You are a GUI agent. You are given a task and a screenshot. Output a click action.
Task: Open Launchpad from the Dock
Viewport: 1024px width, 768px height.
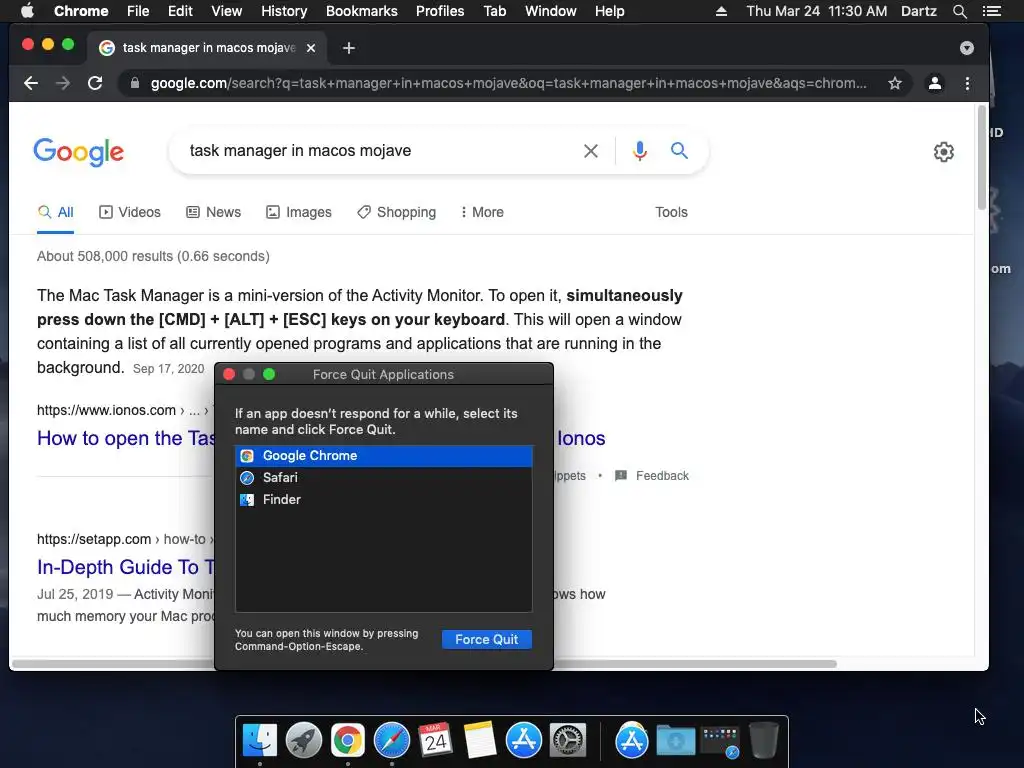pyautogui.click(x=304, y=741)
